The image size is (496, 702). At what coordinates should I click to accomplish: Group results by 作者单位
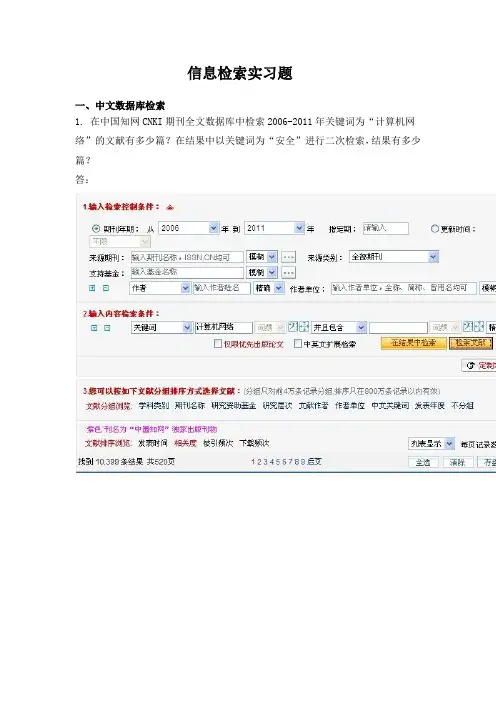tap(350, 406)
